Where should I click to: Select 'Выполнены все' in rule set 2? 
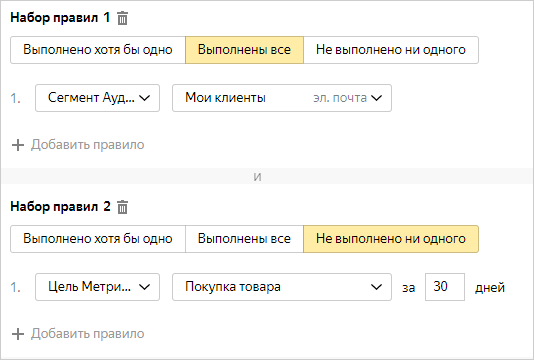(245, 239)
